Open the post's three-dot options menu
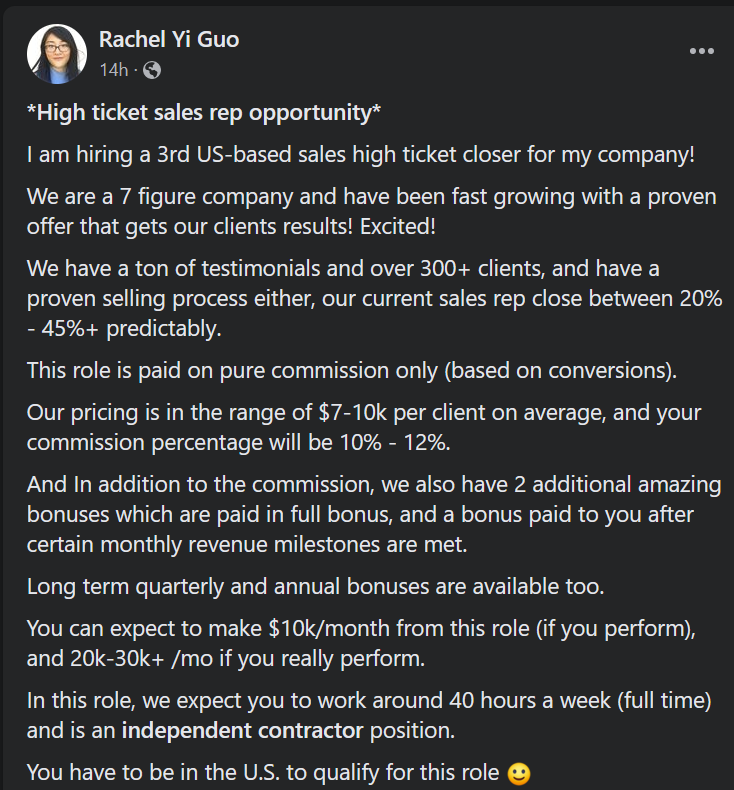The width and height of the screenshot is (734, 790). (x=701, y=51)
